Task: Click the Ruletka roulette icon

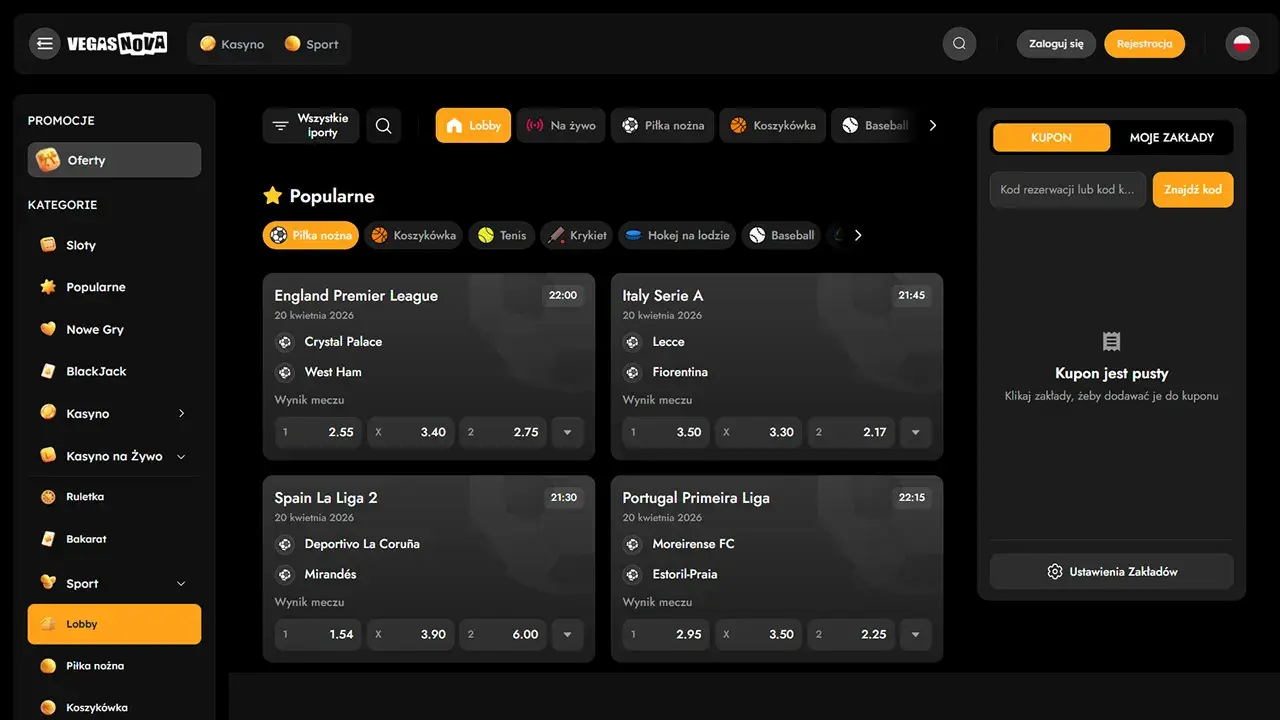Action: (48, 497)
